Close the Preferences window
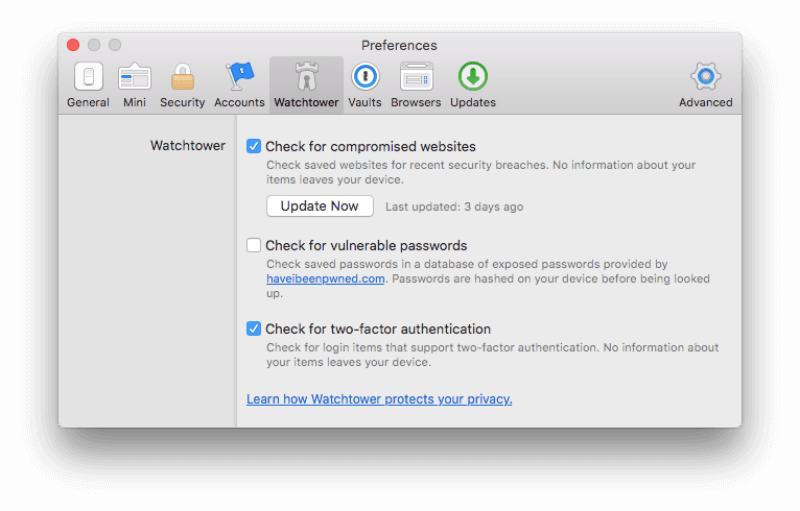This screenshot has height=511, width=800. (73, 45)
